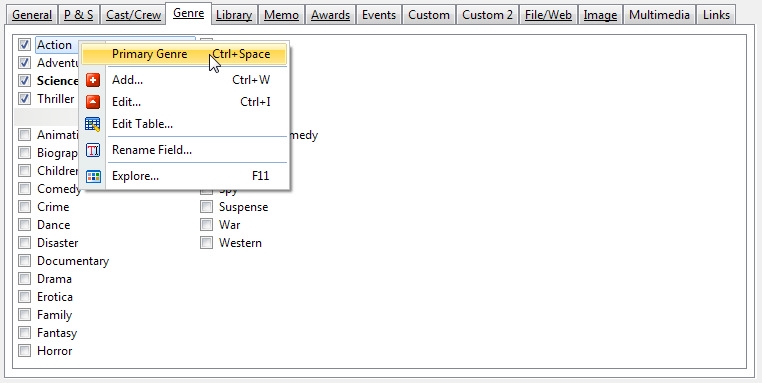Check the Crime genre checkbox
Image resolution: width=762 pixels, height=383 pixels.
click(24, 207)
